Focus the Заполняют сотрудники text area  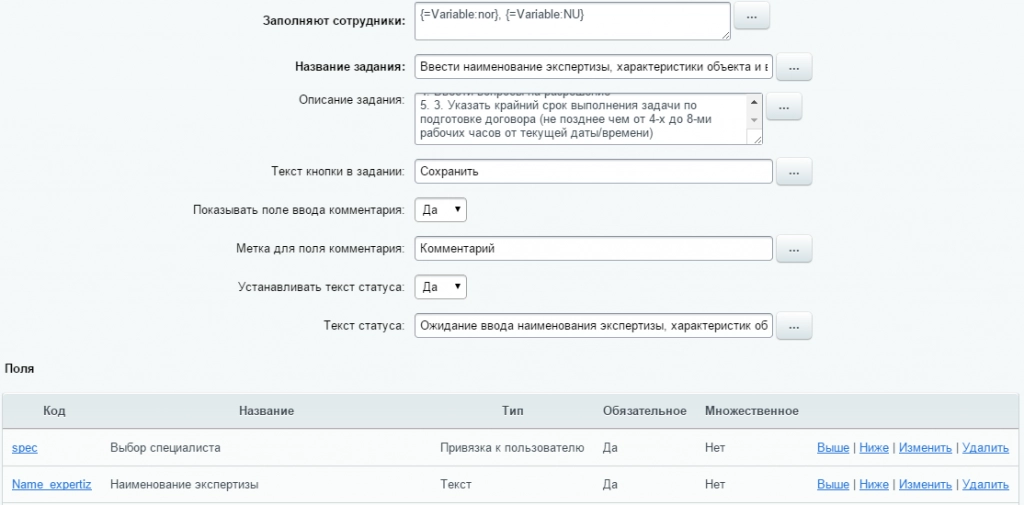click(x=570, y=20)
